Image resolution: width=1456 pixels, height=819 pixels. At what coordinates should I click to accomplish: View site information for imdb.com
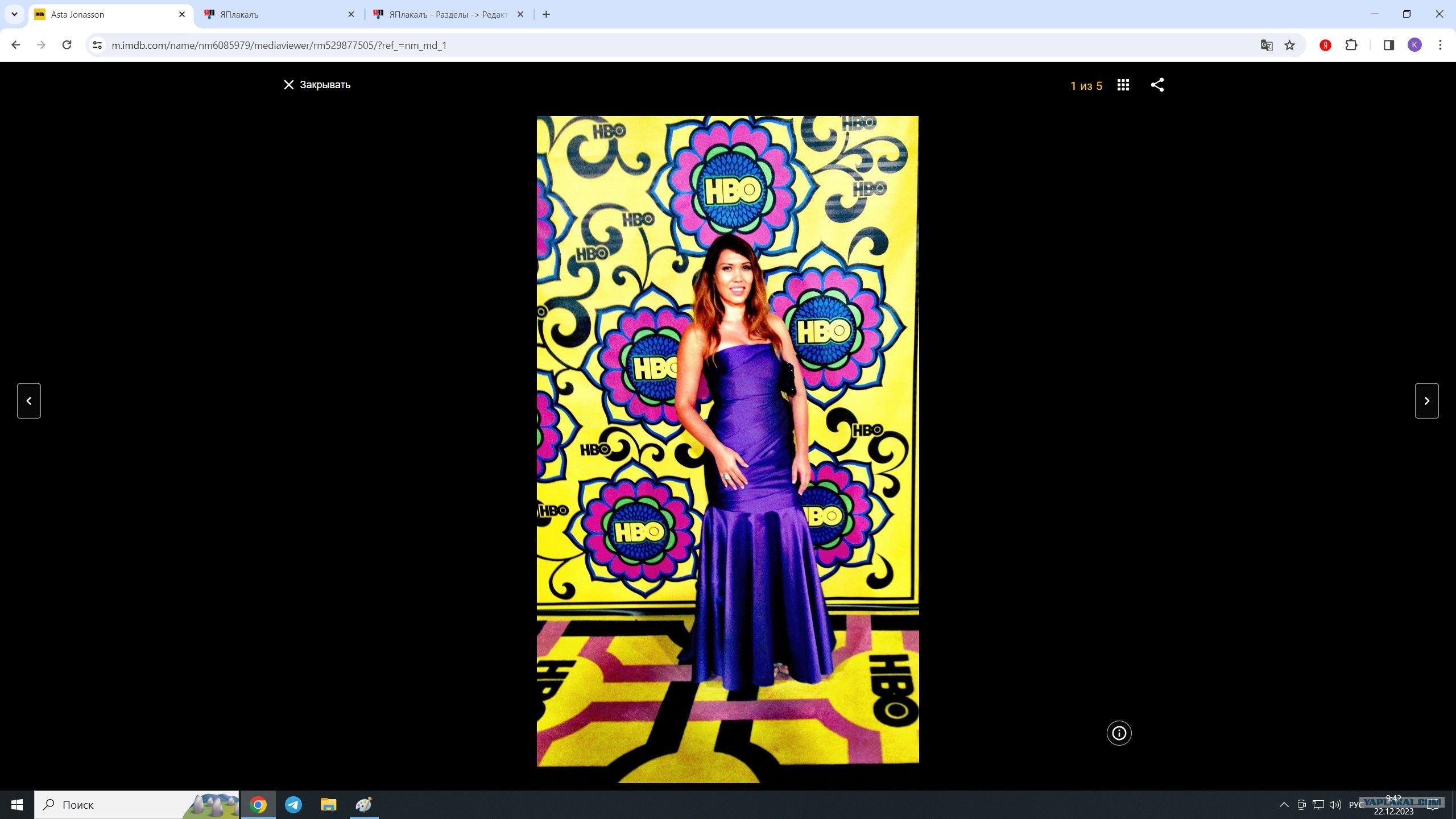coord(97,45)
